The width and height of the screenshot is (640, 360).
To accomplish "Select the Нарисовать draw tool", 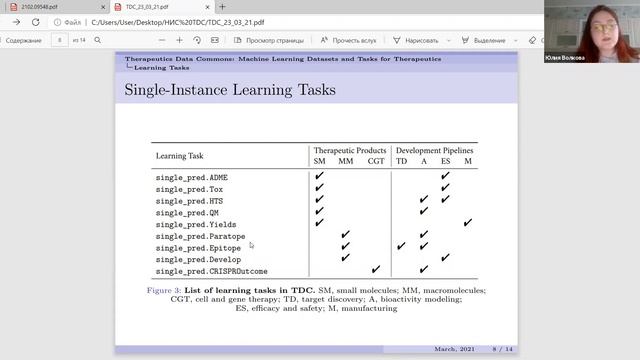I will (x=416, y=40).
